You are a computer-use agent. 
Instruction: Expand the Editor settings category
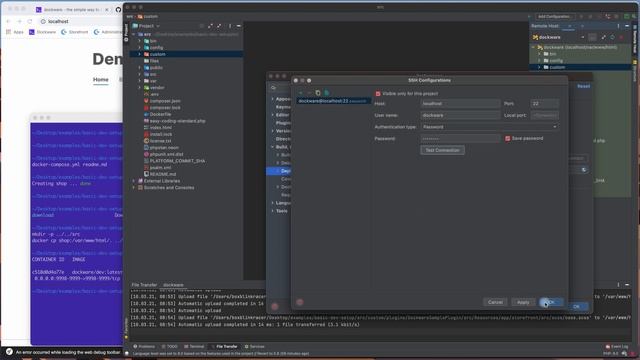pyautogui.click(x=273, y=115)
